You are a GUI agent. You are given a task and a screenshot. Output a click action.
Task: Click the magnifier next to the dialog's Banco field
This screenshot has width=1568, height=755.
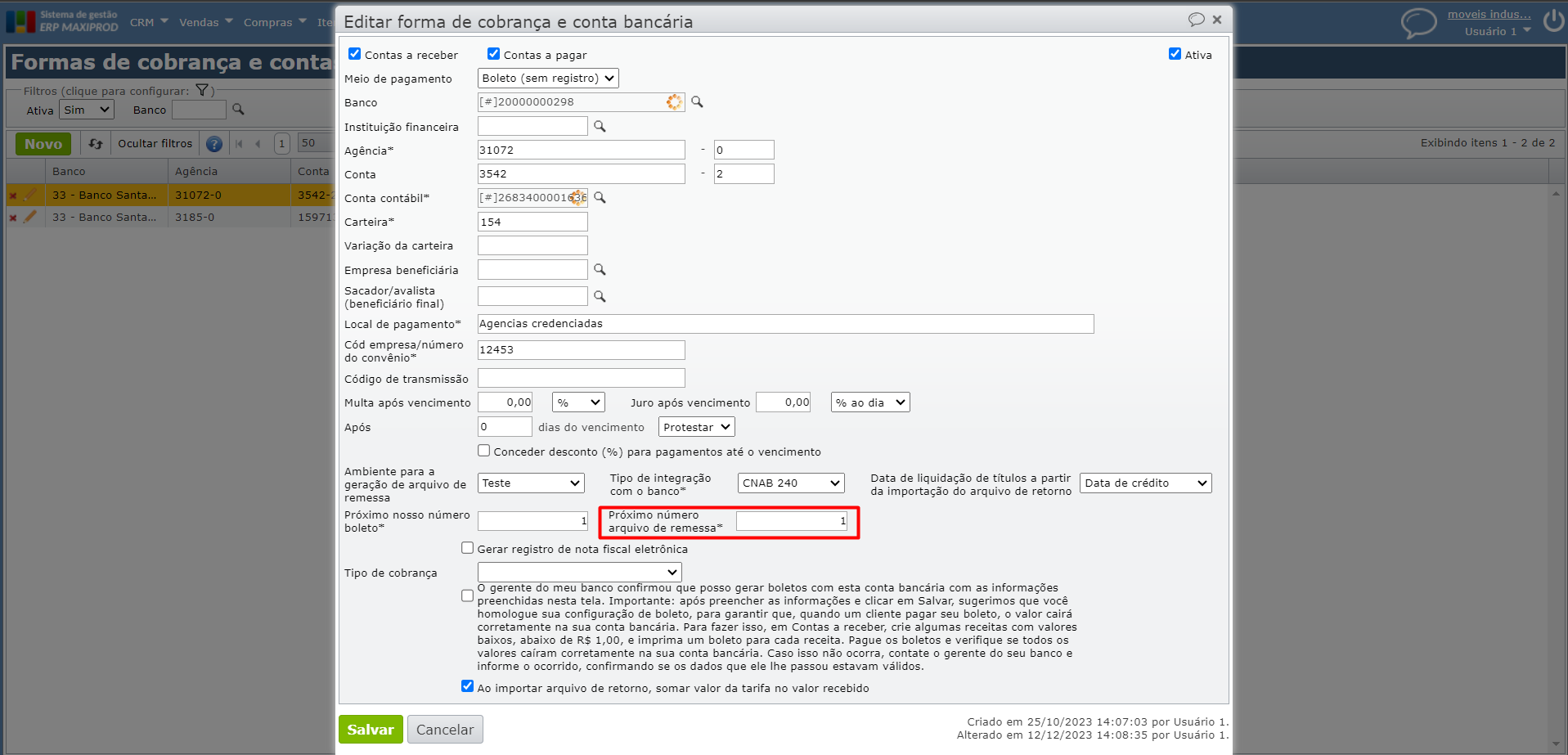697,102
